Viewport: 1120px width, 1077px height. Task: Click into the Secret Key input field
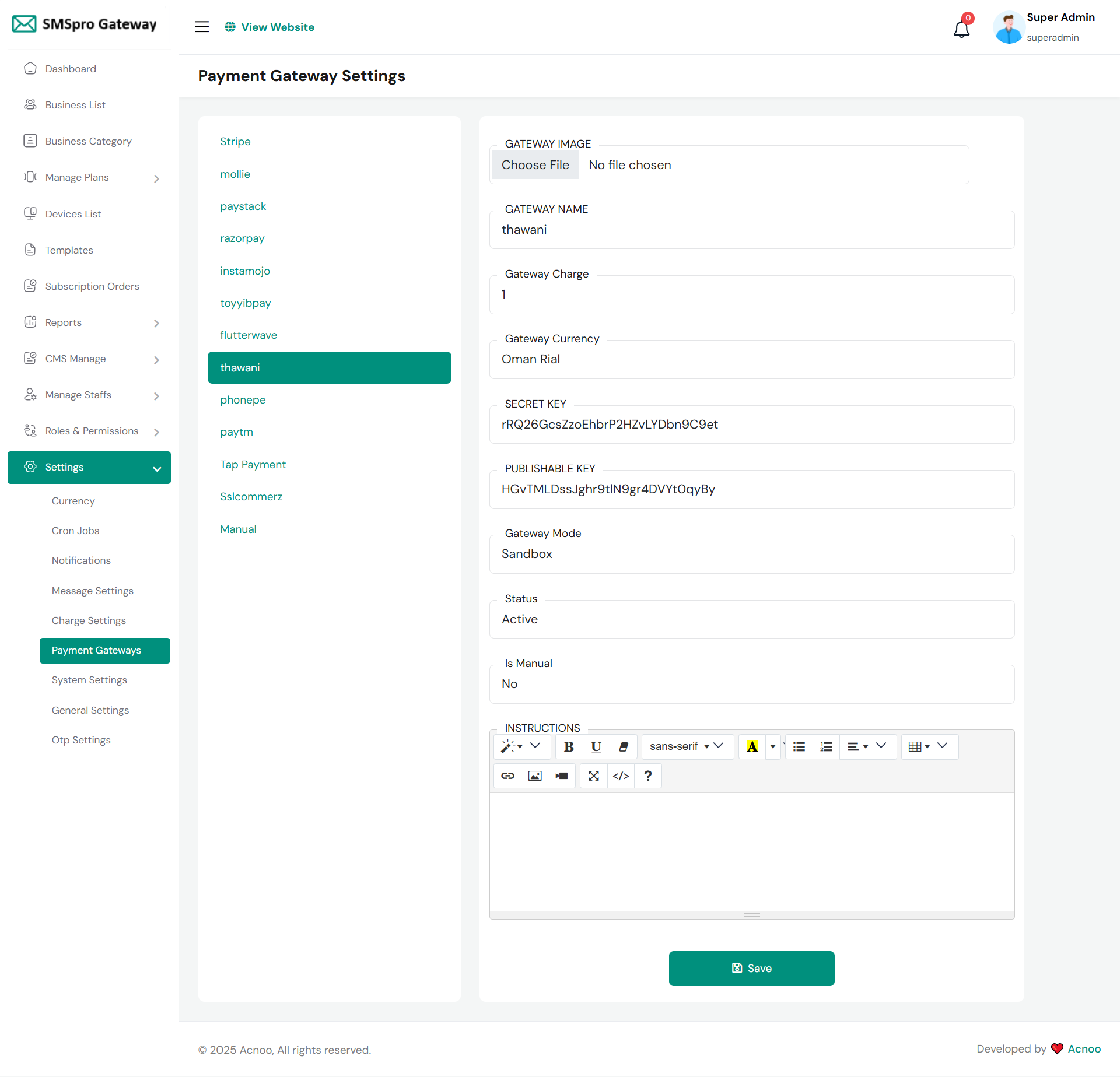click(x=751, y=425)
